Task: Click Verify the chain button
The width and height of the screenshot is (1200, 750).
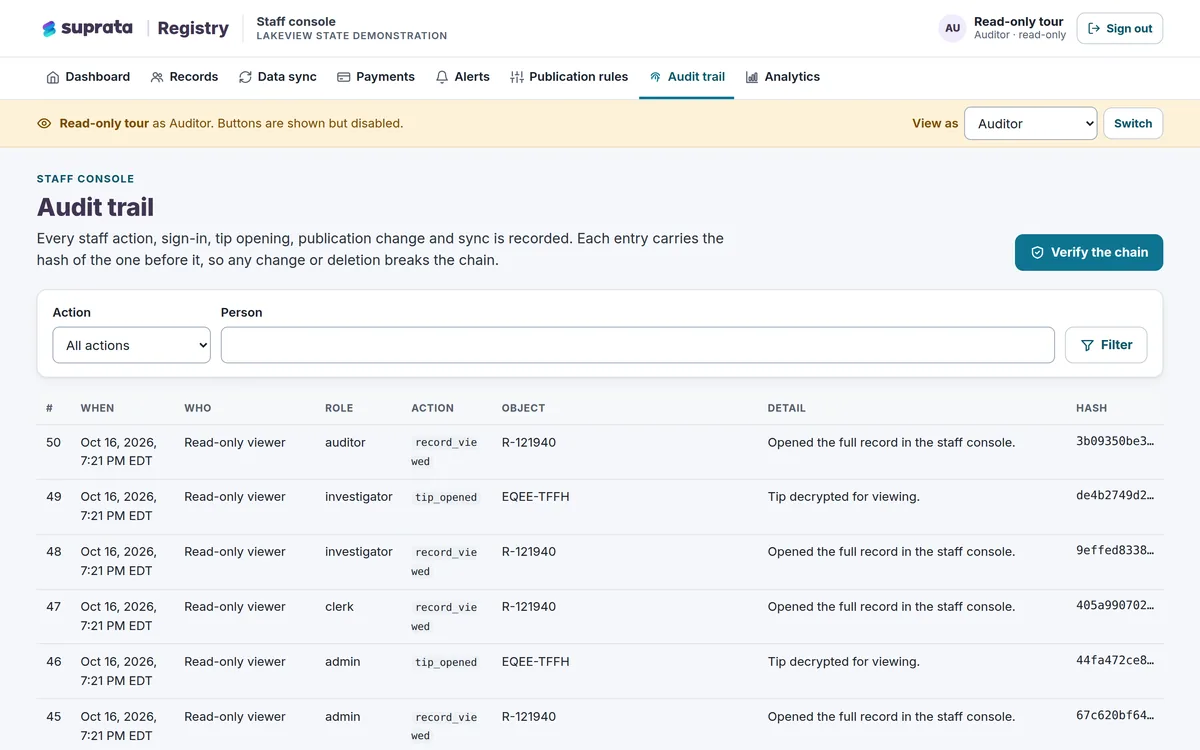Action: tap(1089, 253)
